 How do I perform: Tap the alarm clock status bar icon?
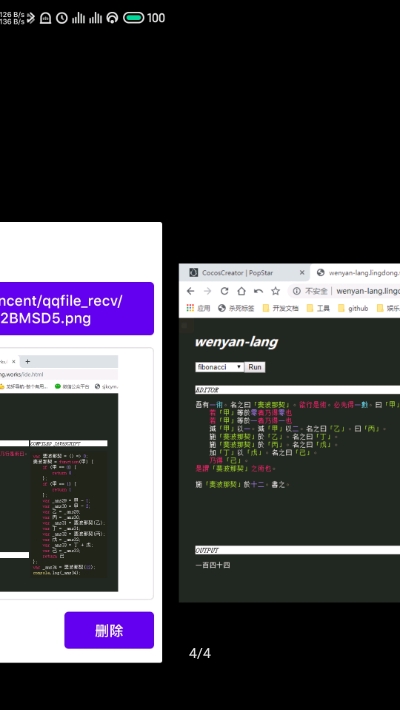62,18
